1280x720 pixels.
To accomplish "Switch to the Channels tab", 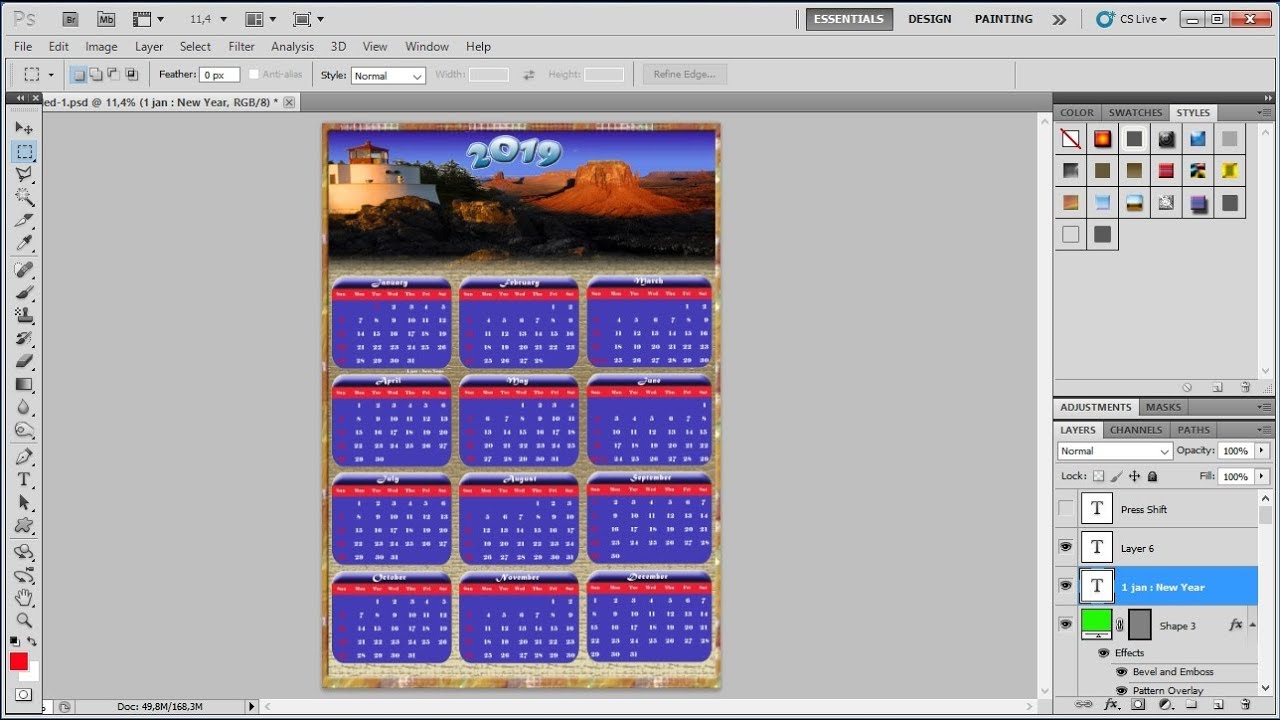I will pyautogui.click(x=1136, y=430).
